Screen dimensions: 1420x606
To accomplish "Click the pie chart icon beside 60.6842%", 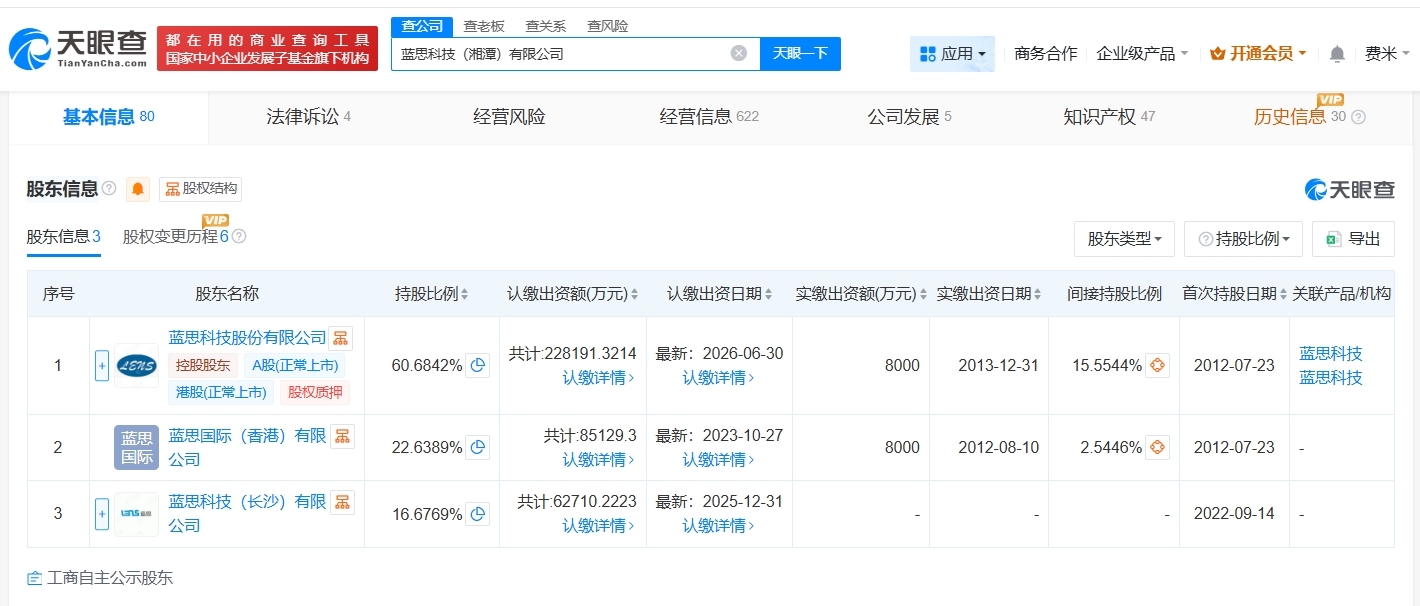I will tap(478, 366).
